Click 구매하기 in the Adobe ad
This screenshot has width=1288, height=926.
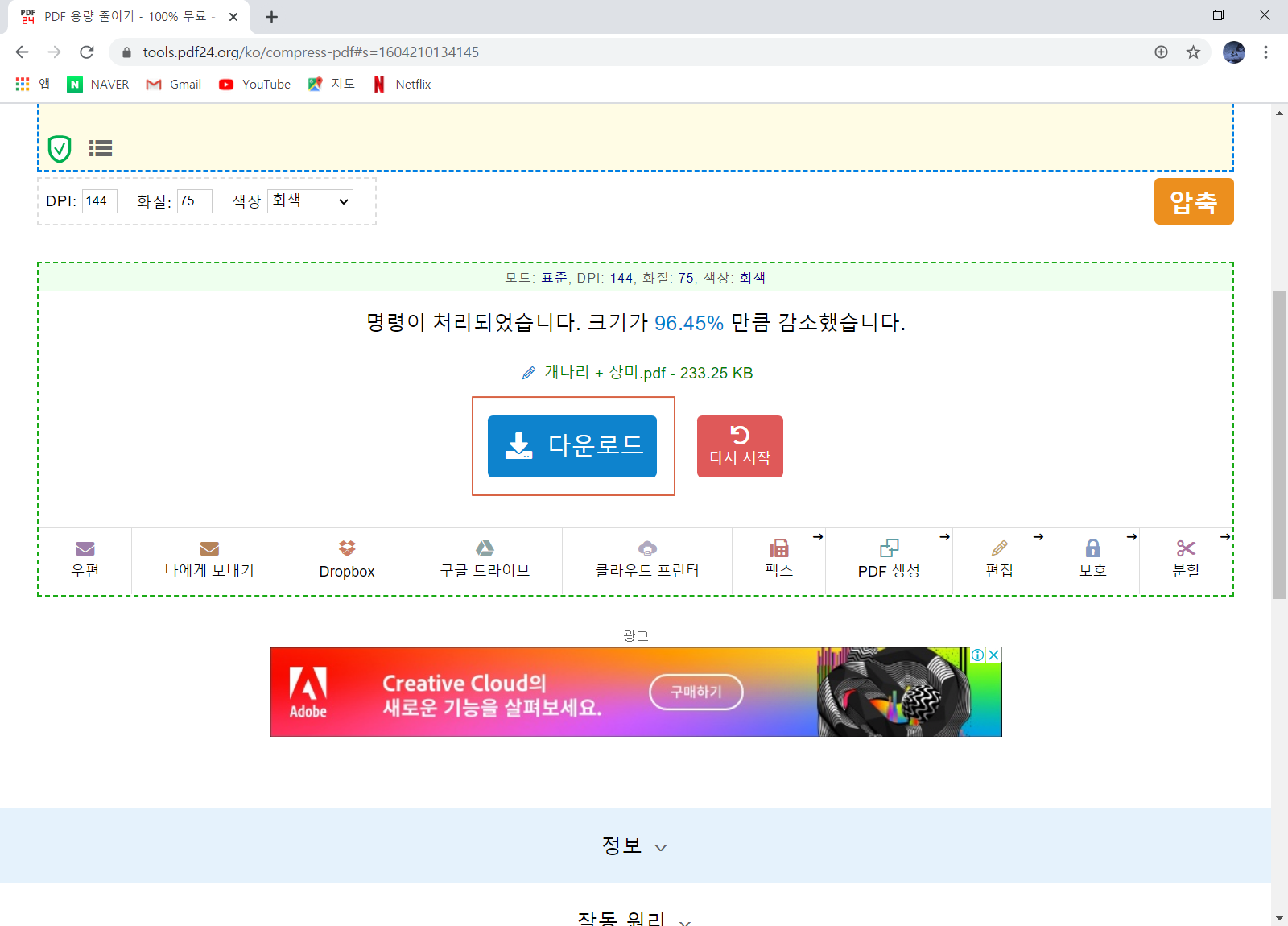(696, 692)
